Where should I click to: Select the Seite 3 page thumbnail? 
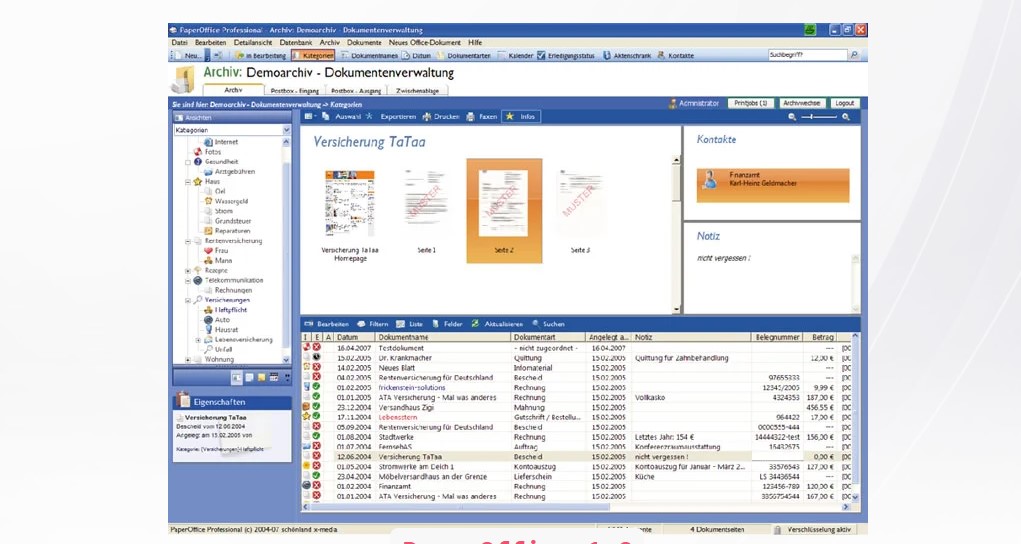click(x=580, y=211)
